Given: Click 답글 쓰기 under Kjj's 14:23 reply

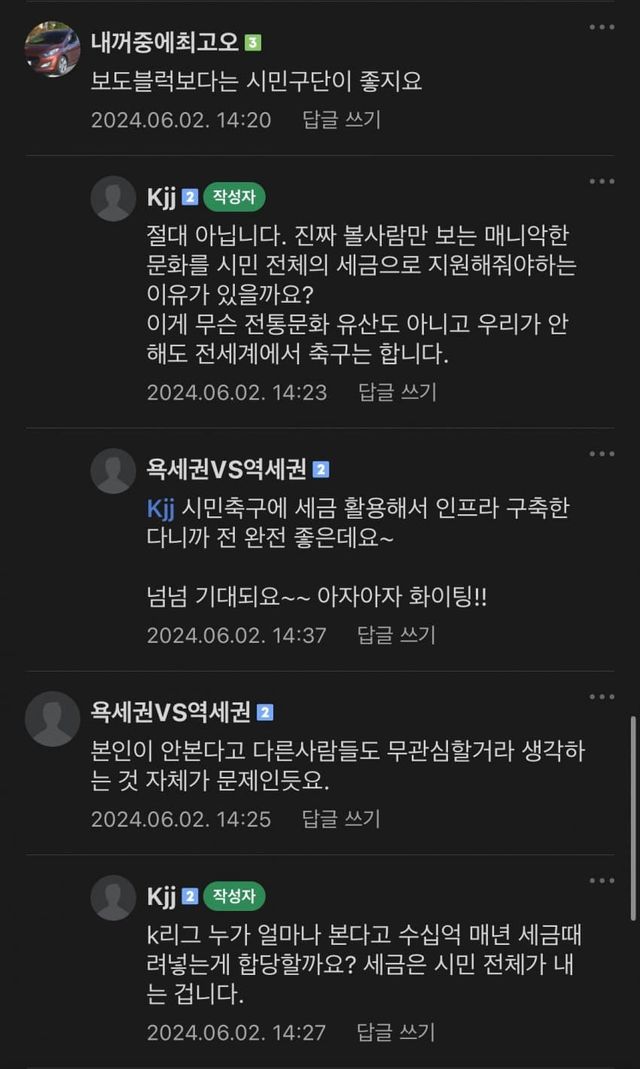Looking at the screenshot, I should pyautogui.click(x=397, y=392).
